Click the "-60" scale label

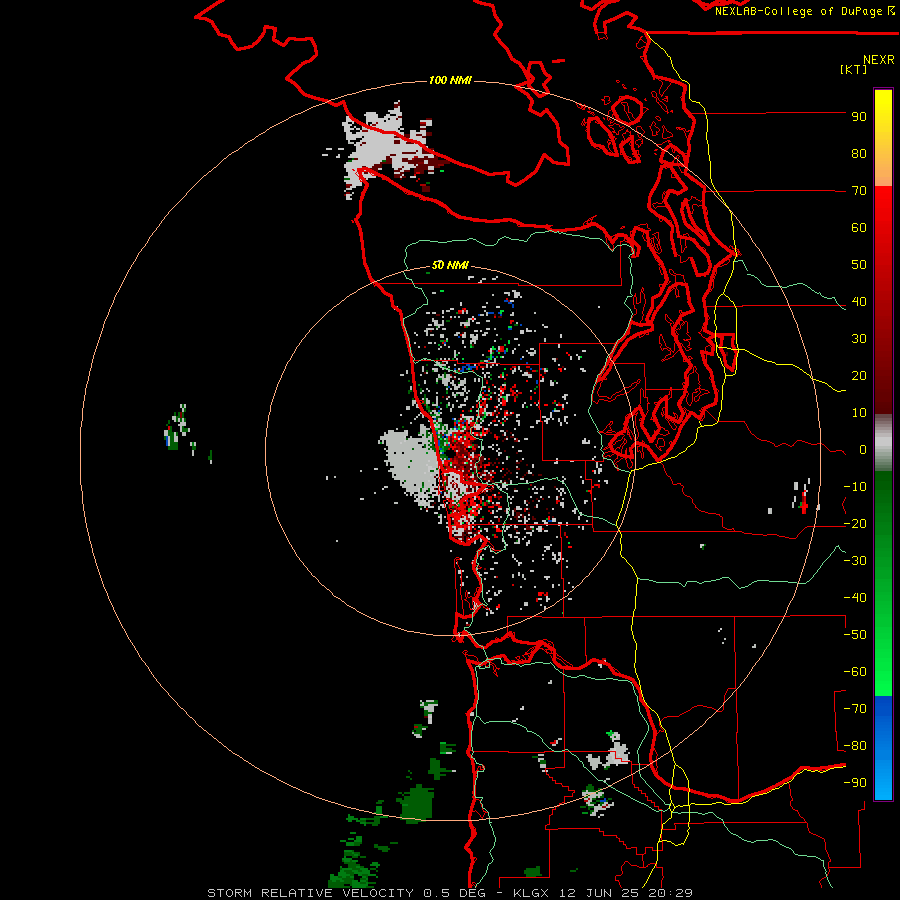coord(855,672)
